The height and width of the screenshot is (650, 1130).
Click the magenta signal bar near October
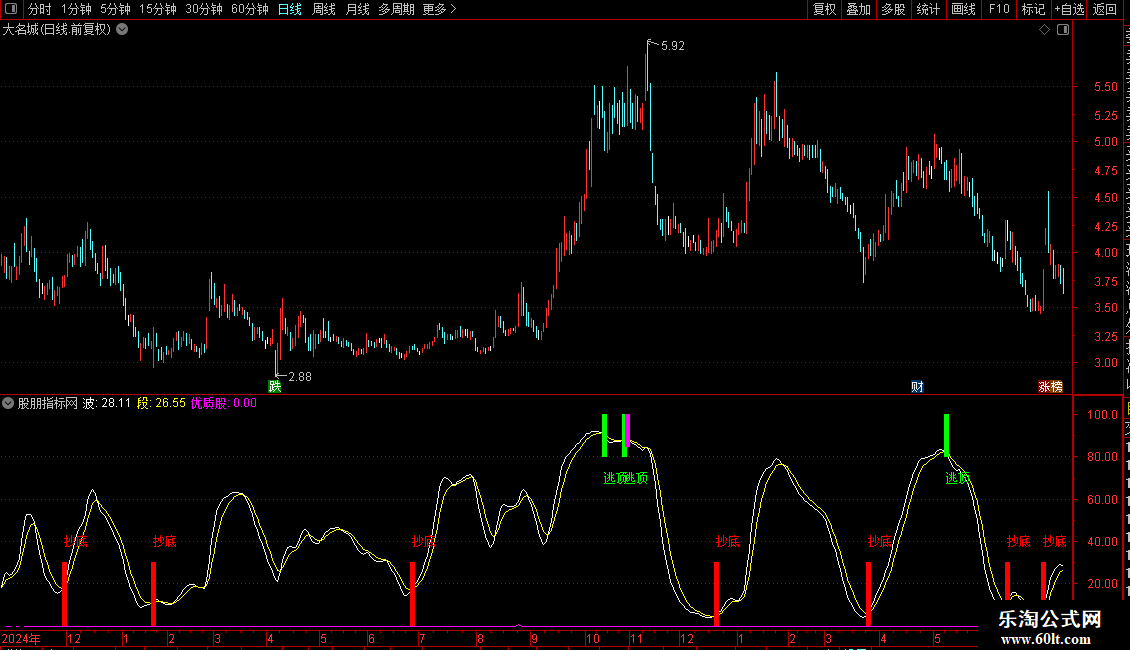click(x=628, y=430)
